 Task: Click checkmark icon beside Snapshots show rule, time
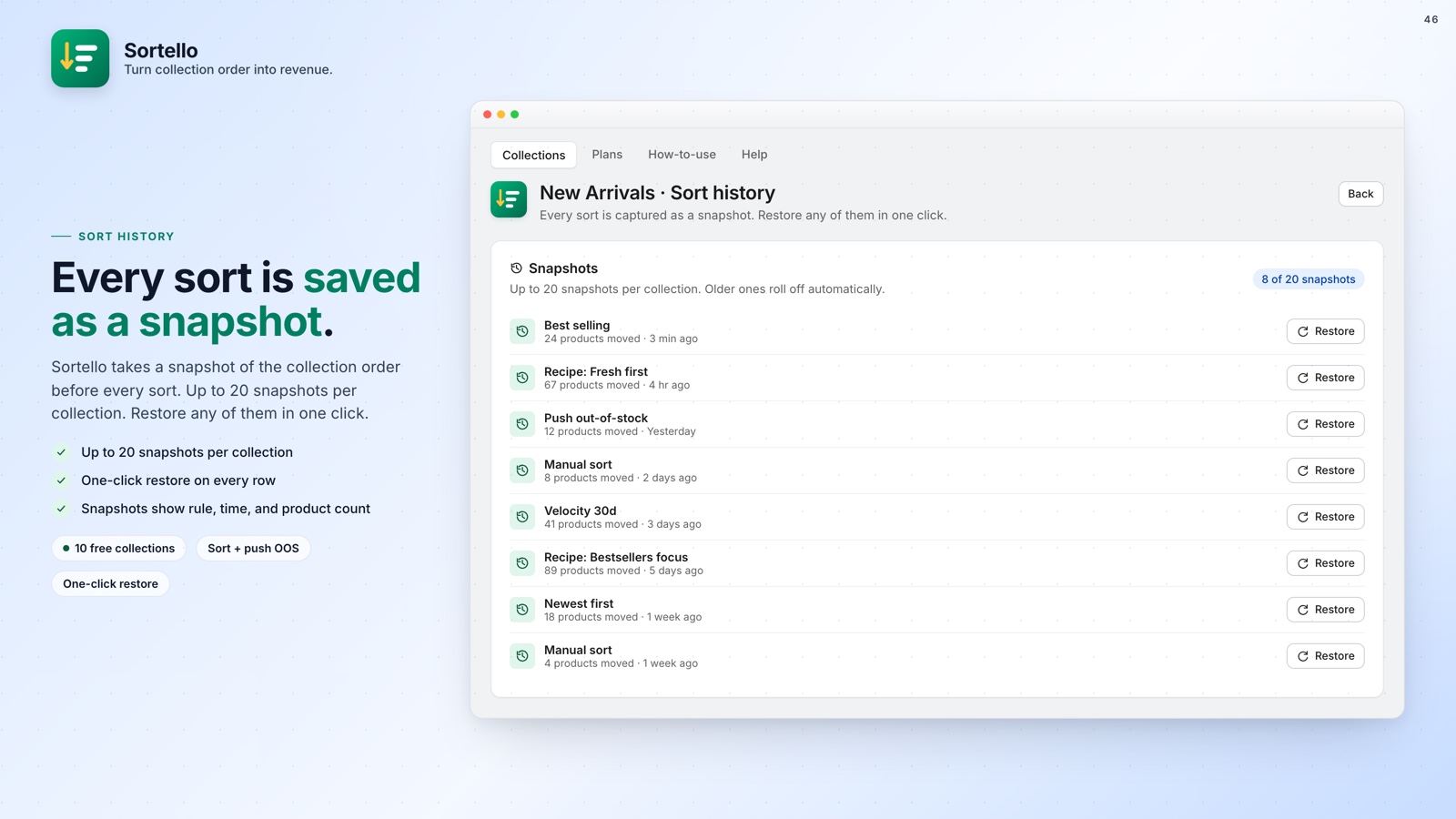61,509
